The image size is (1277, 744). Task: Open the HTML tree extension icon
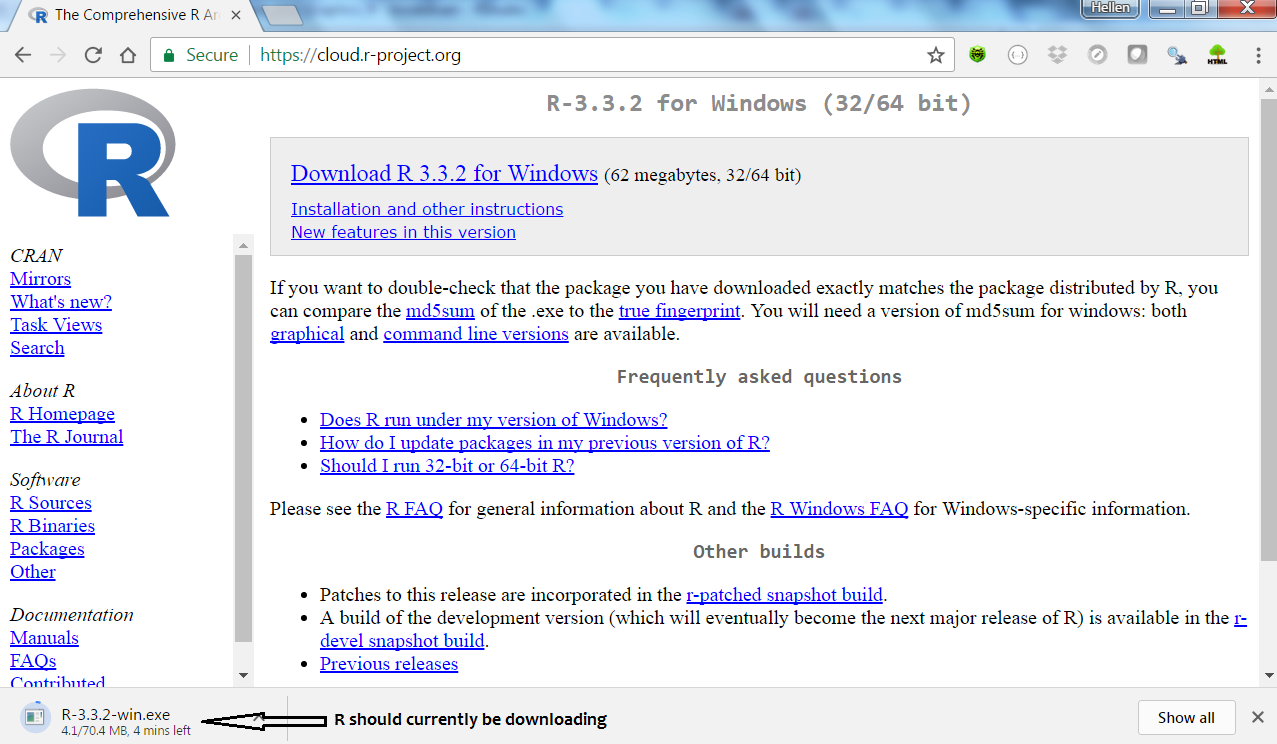[x=1217, y=56]
